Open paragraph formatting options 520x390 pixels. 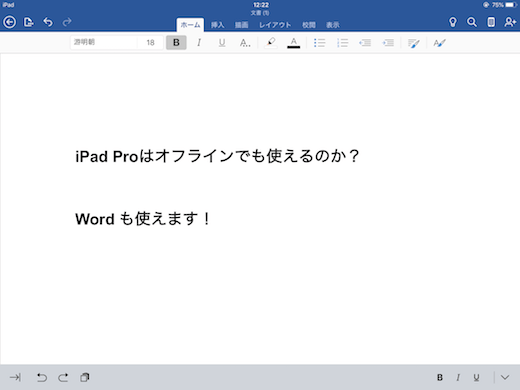[414, 43]
